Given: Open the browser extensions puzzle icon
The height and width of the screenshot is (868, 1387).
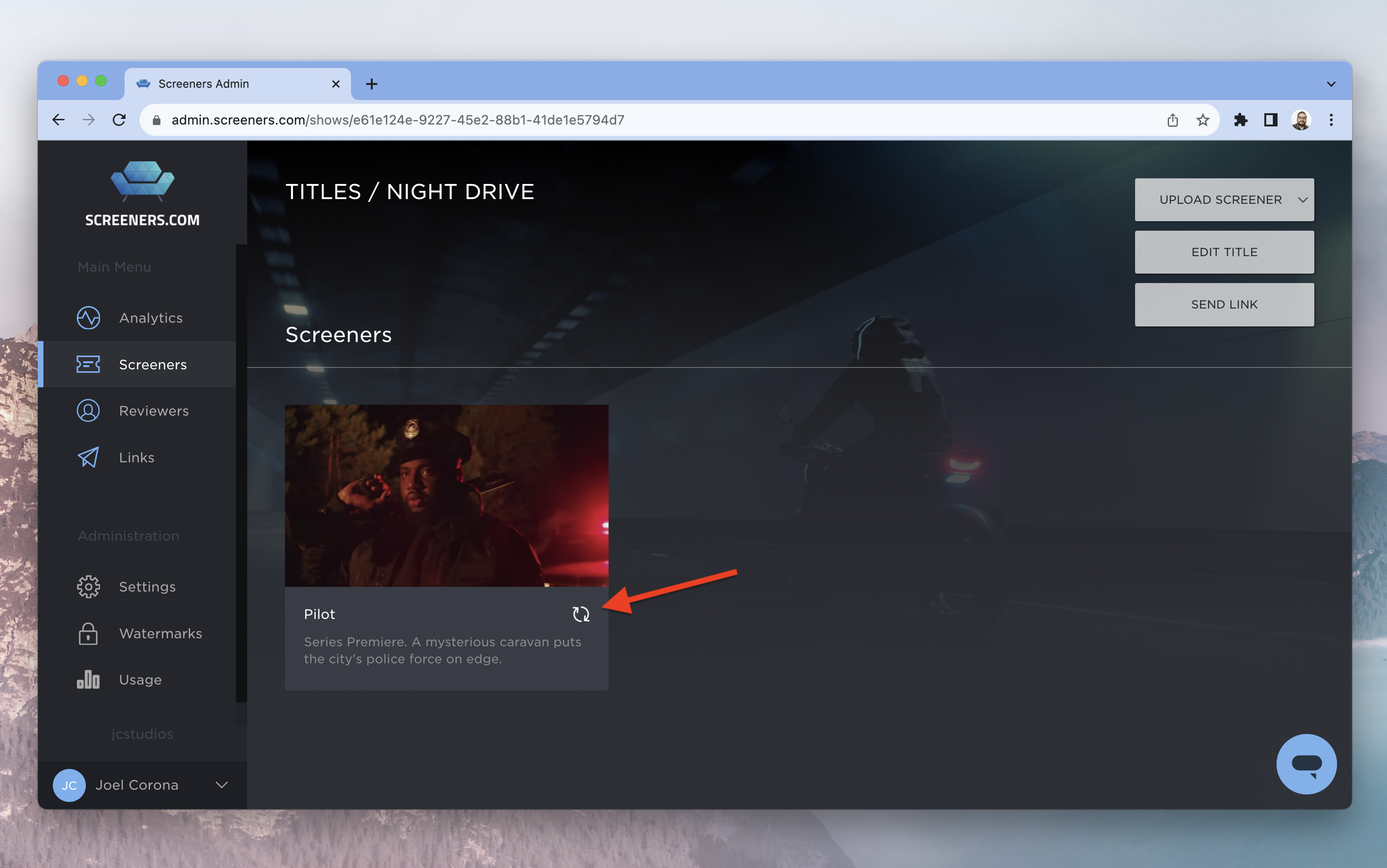Looking at the screenshot, I should pos(1240,119).
